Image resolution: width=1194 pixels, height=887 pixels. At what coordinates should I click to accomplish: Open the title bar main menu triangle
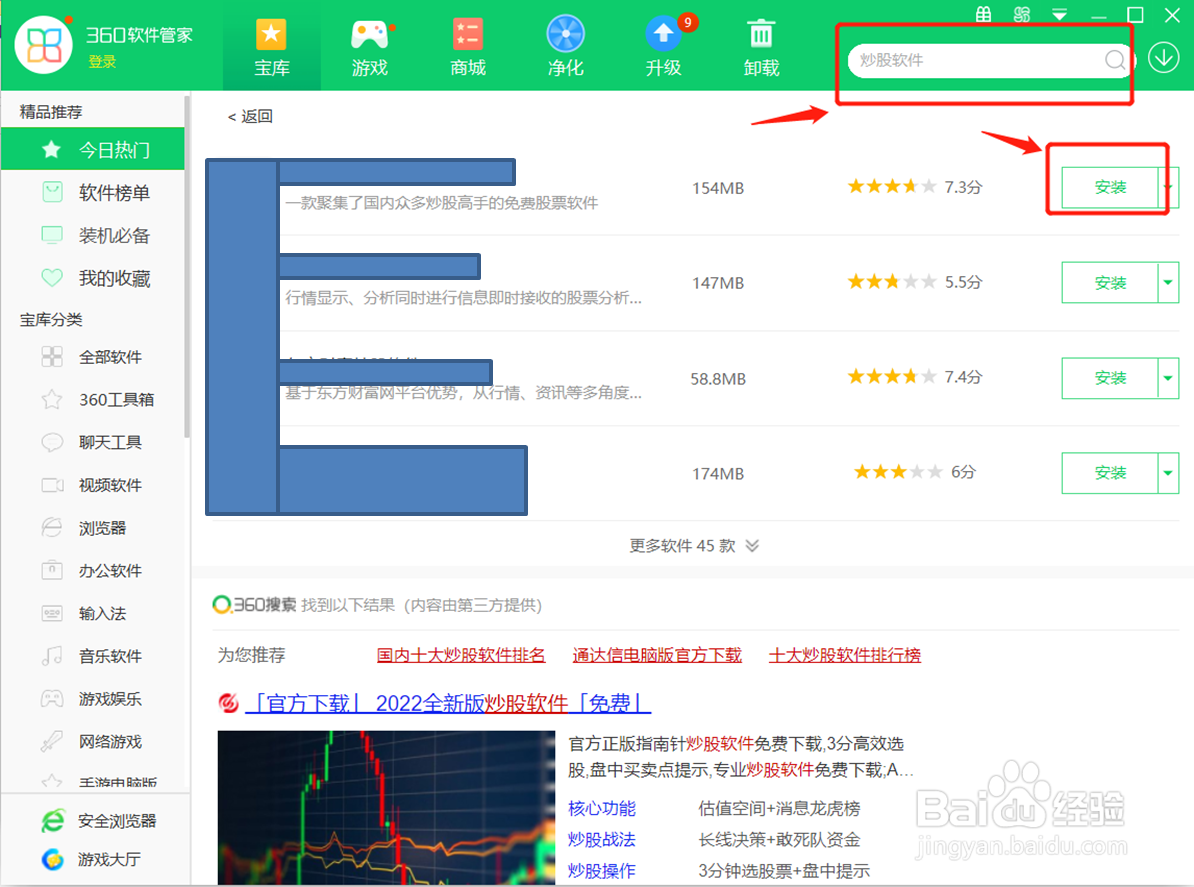[x=1059, y=14]
